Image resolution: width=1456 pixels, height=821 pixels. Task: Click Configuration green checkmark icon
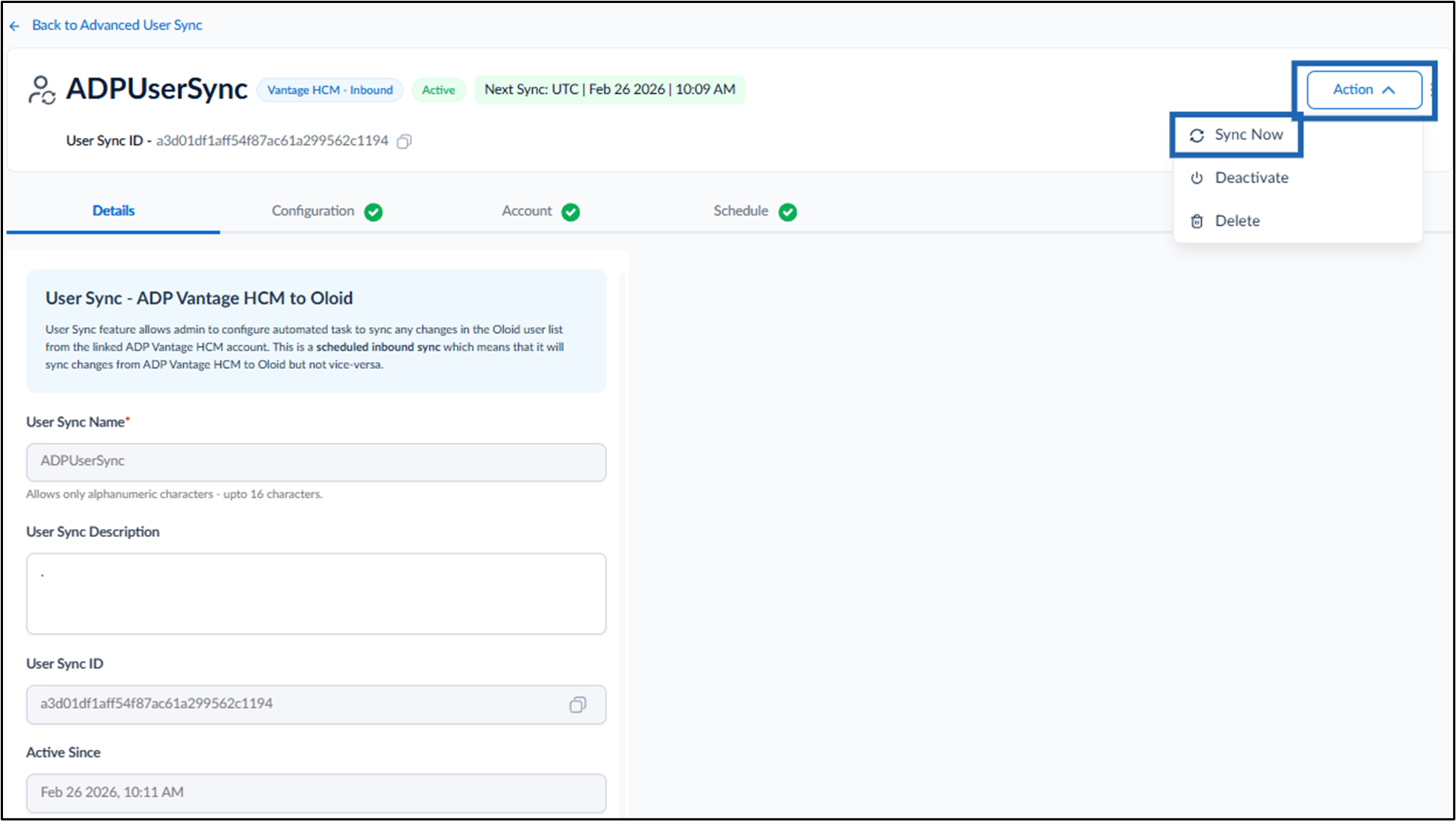click(x=374, y=212)
